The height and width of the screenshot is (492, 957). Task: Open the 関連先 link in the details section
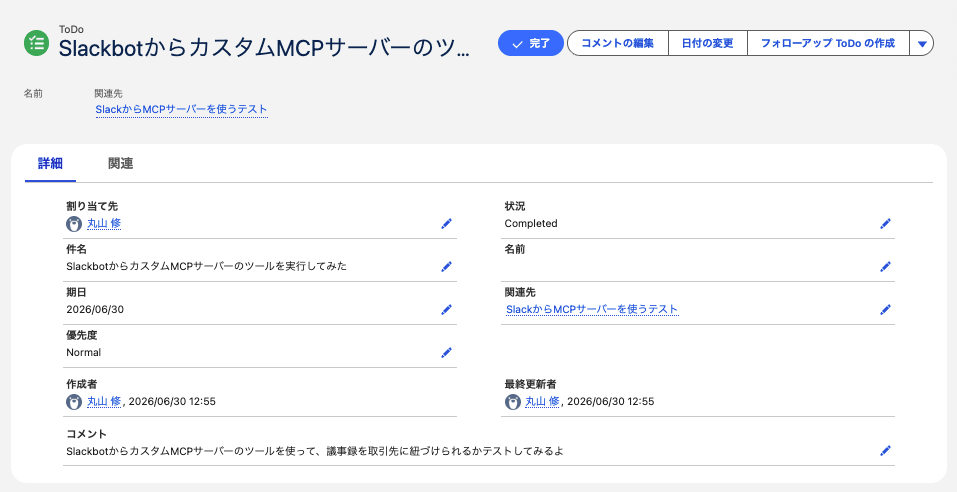592,309
